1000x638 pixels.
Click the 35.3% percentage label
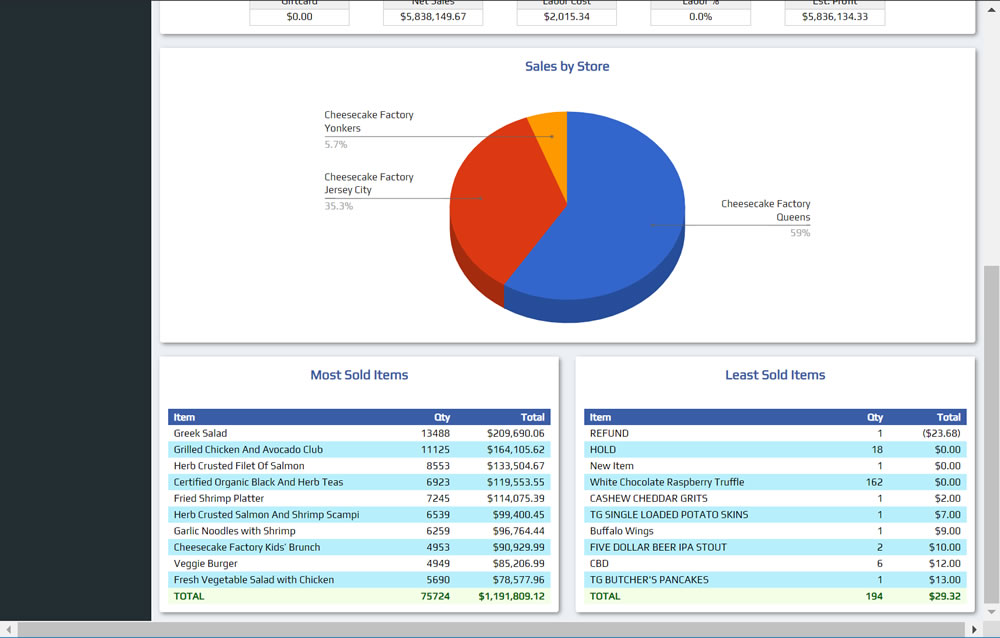pyautogui.click(x=338, y=206)
